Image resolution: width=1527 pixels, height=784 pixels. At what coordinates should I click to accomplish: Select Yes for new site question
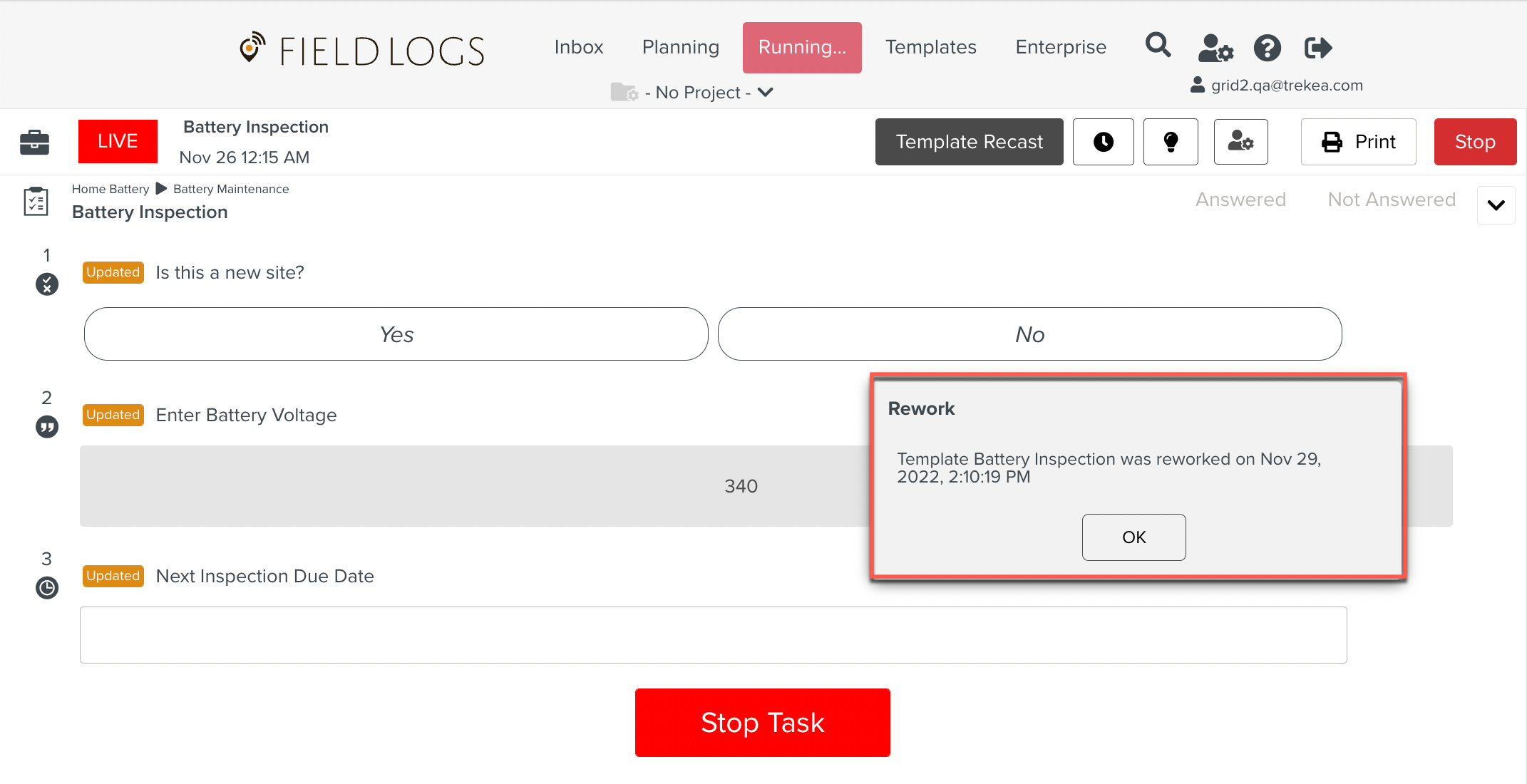[396, 334]
